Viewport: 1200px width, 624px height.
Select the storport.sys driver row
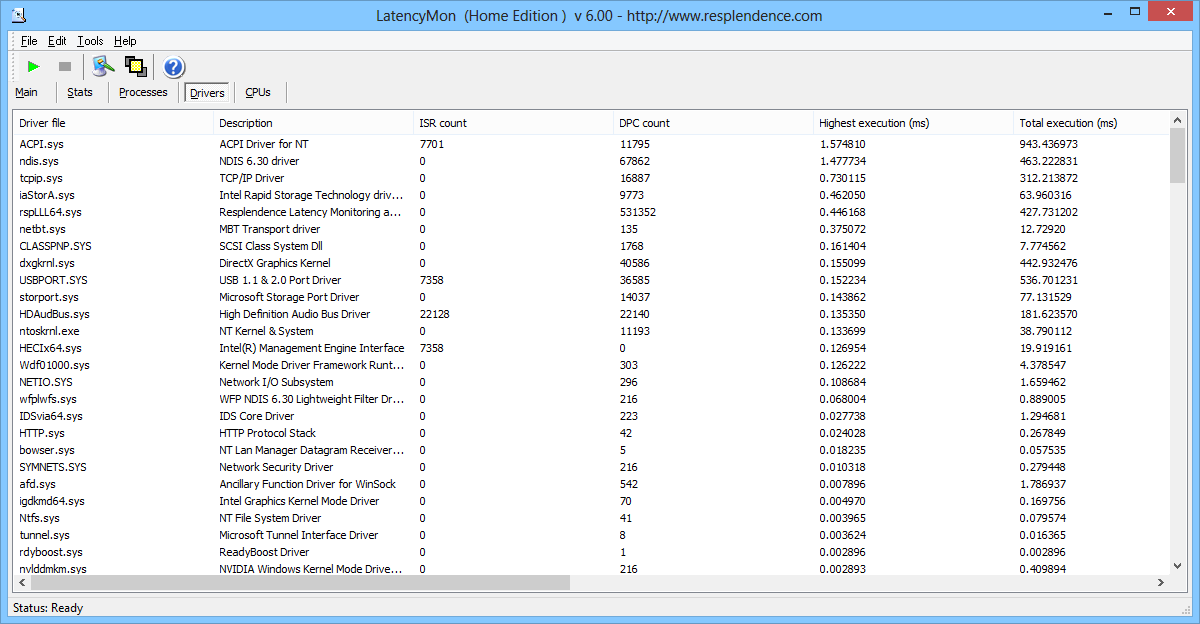(x=591, y=297)
